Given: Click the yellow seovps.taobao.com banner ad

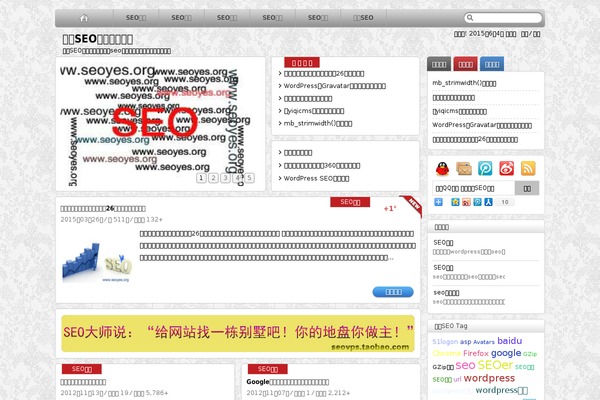Looking at the screenshot, I should (238, 333).
